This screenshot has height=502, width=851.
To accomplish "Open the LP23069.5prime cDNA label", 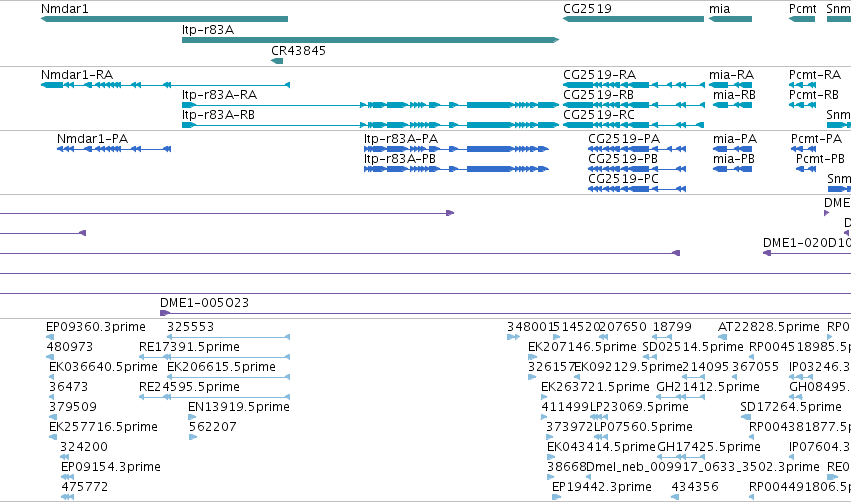I will (x=639, y=406).
